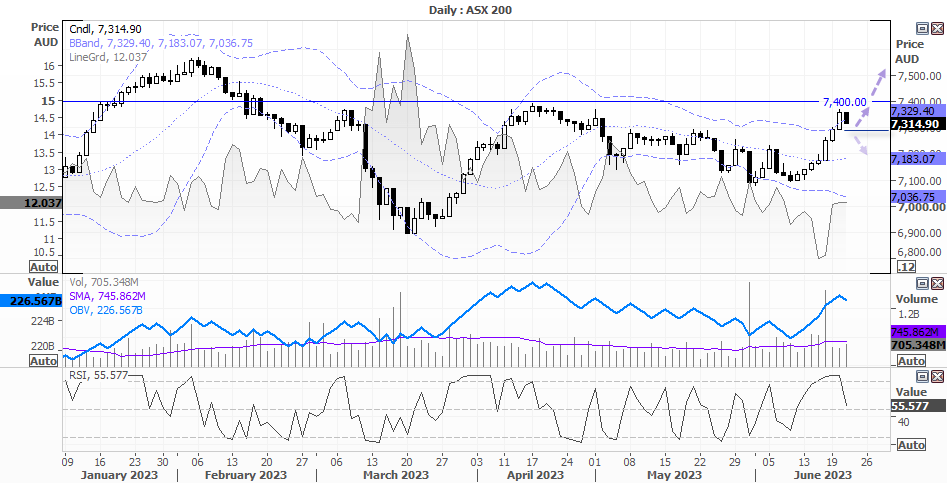Click the downward dashed projection arrow
This screenshot has height=483, width=947.
(x=859, y=144)
